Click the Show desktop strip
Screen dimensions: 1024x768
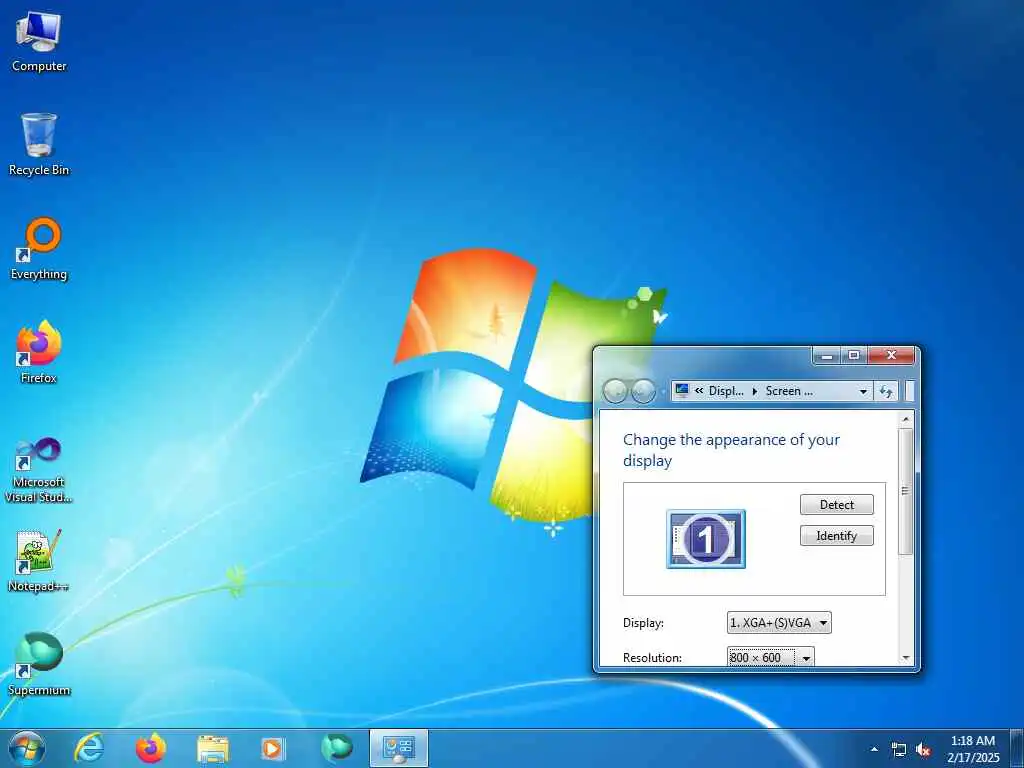point(1017,748)
